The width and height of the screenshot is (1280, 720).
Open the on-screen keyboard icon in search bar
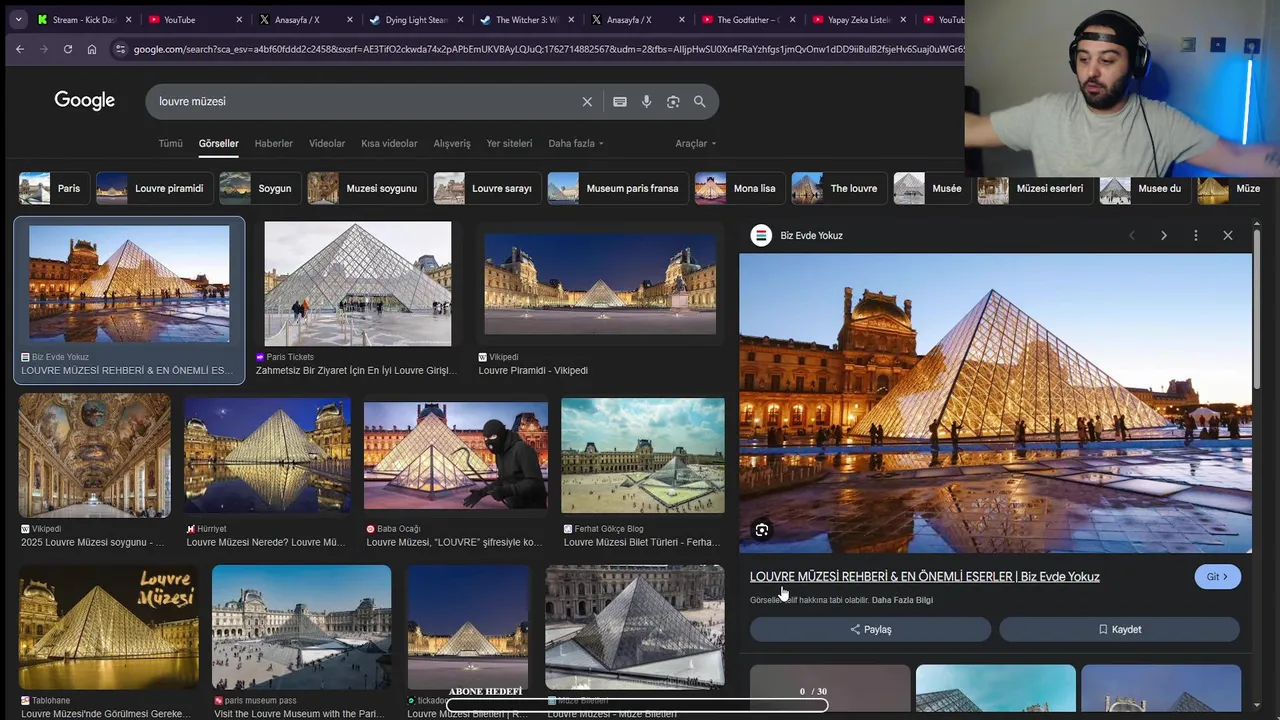(x=620, y=102)
